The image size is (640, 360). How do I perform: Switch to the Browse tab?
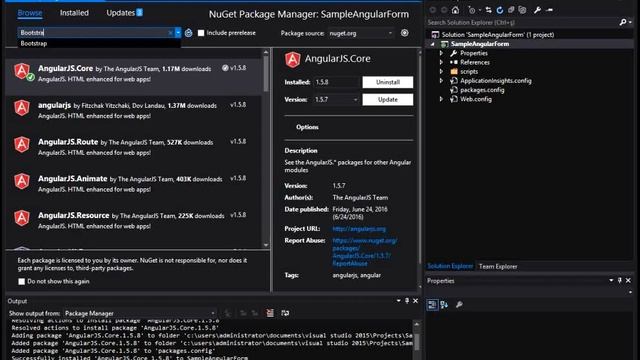click(x=30, y=13)
